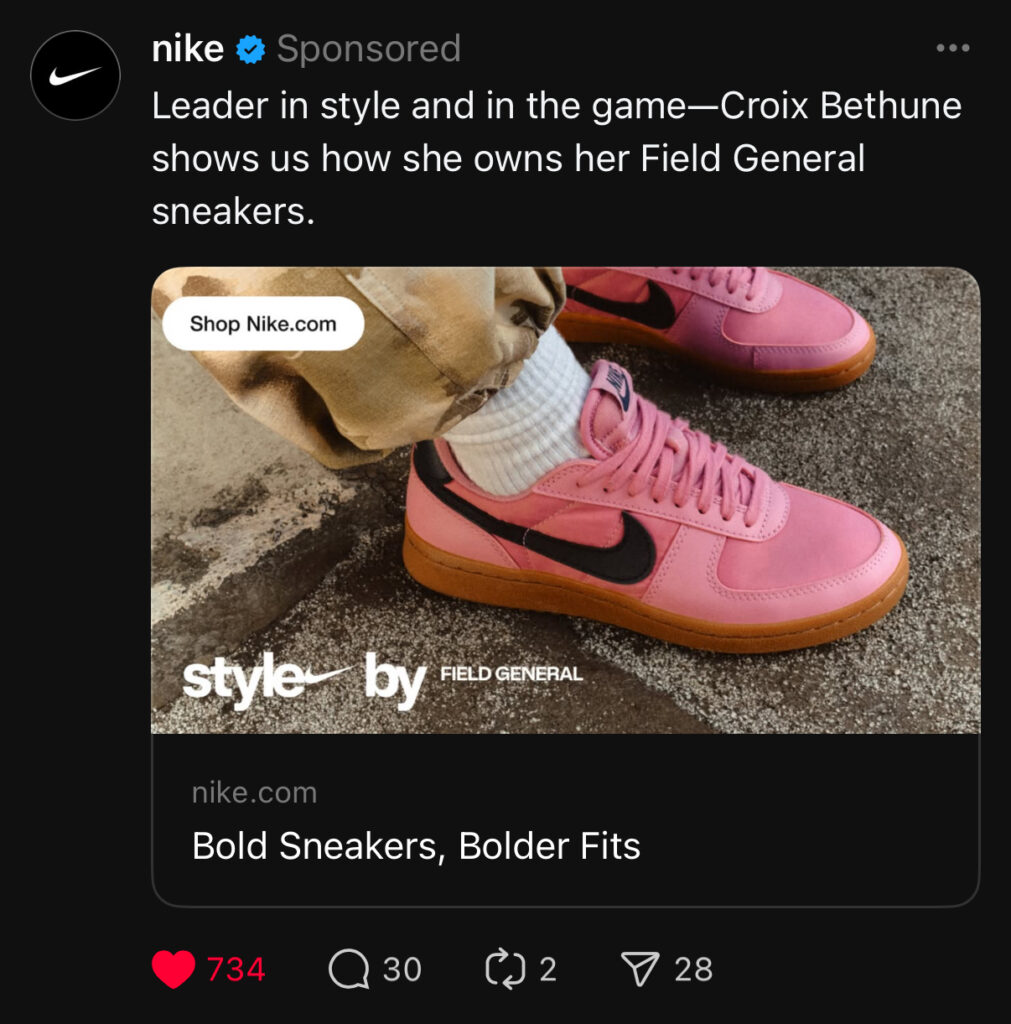This screenshot has width=1011, height=1024.
Task: Click the 734 likes count
Action: 236,969
